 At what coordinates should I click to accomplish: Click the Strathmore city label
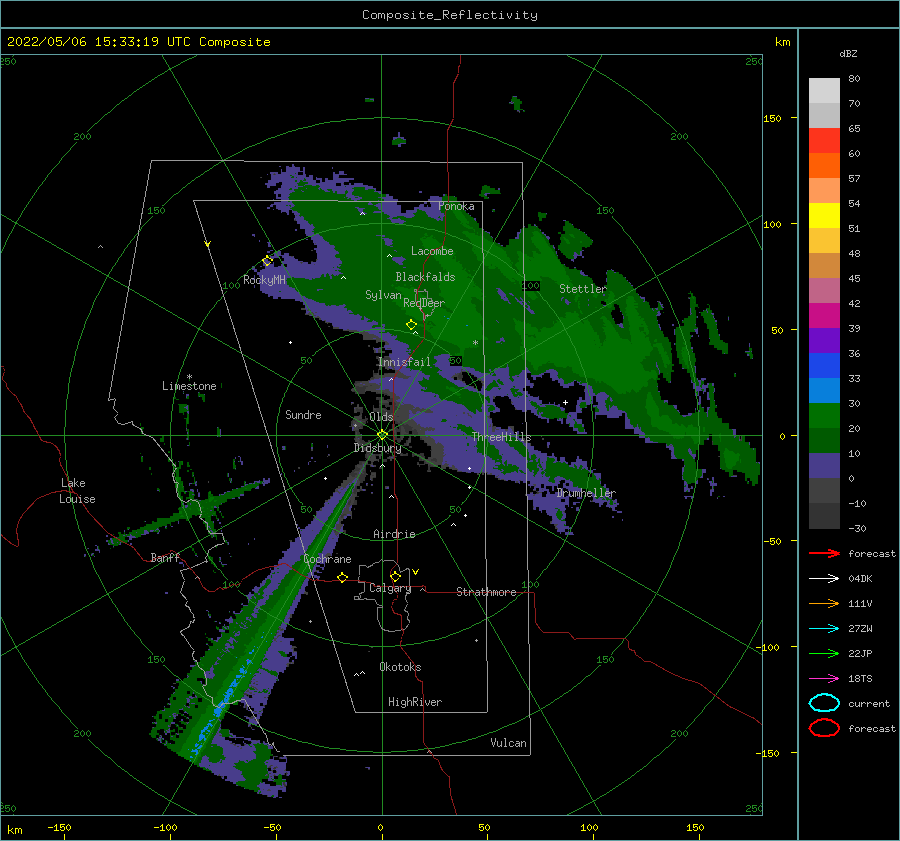(486, 592)
